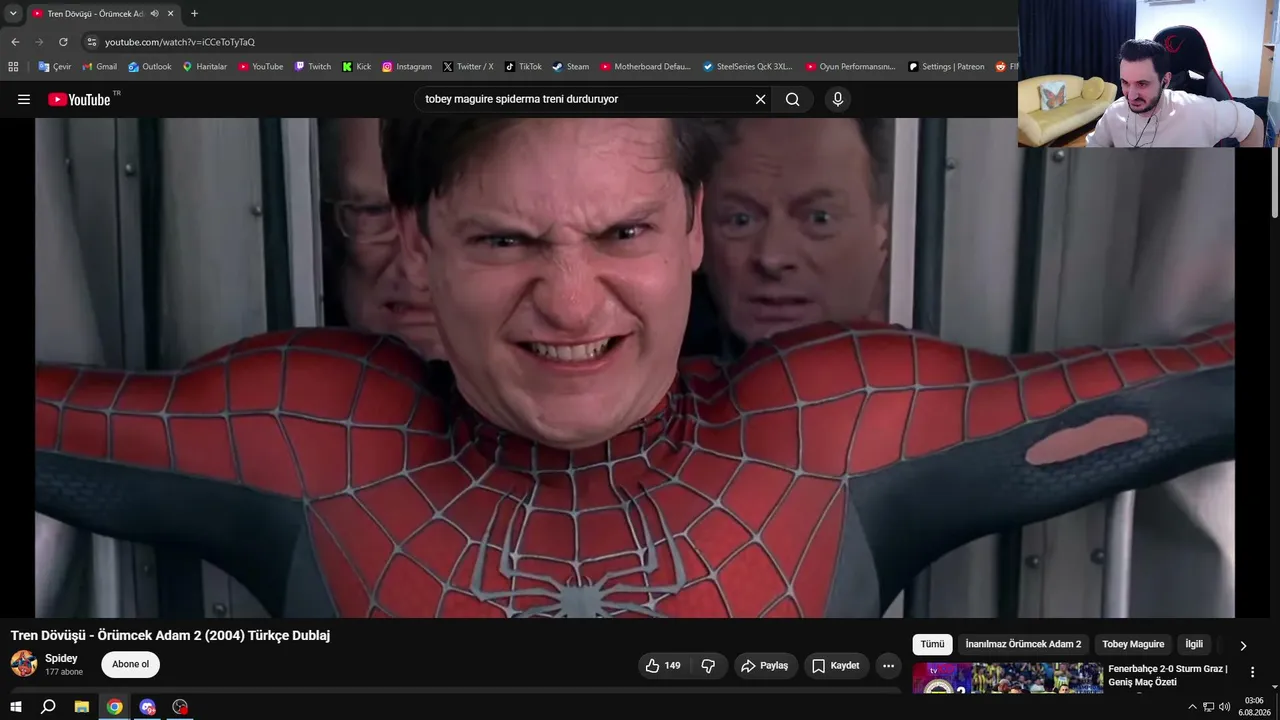Open Spidey channel avatar
The width and height of the screenshot is (1280, 720).
point(24,663)
